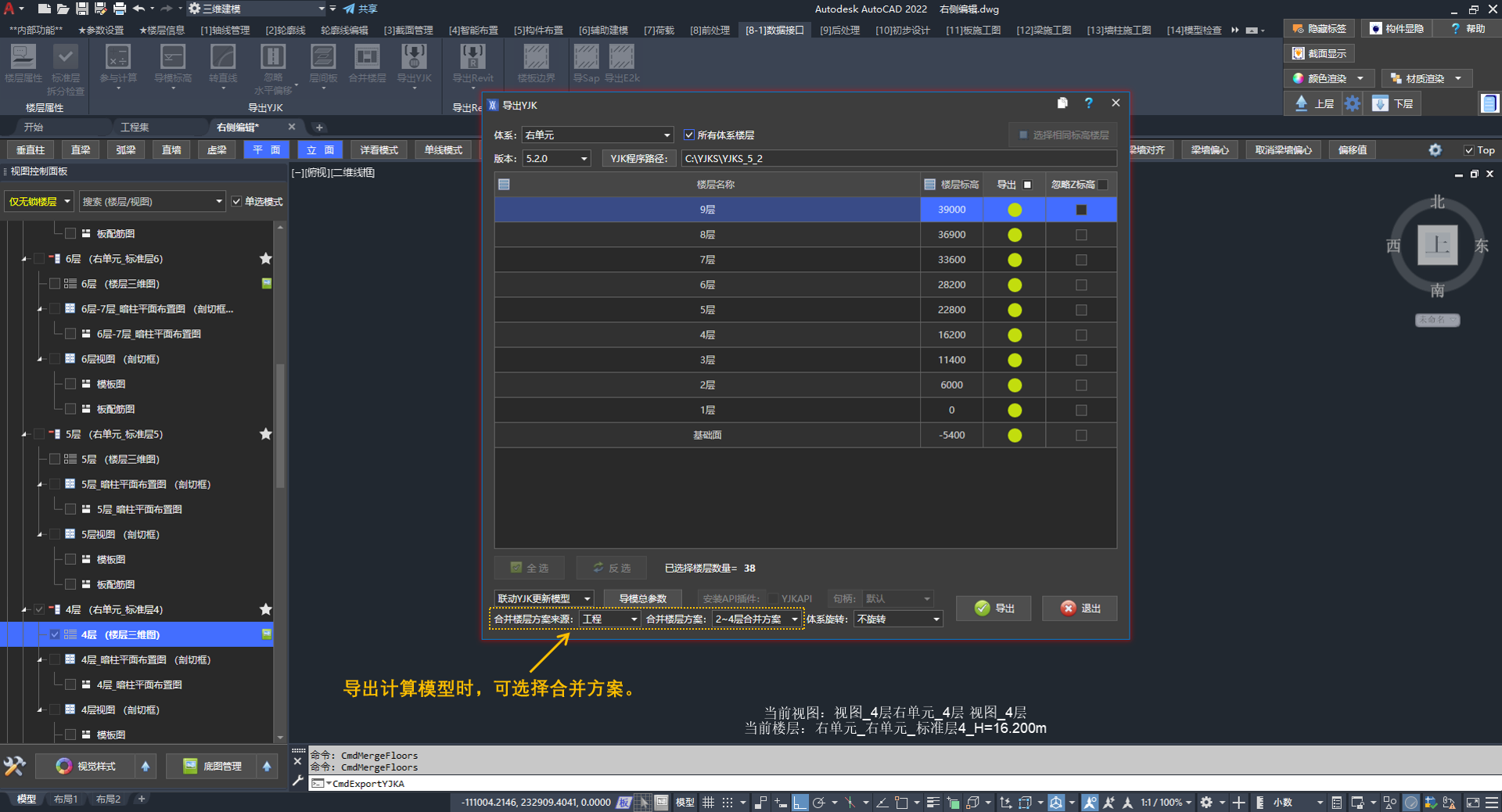Viewport: 1502px width, 812px height.
Task: Toggle the 所有体系楼层 checkbox
Action: (689, 135)
